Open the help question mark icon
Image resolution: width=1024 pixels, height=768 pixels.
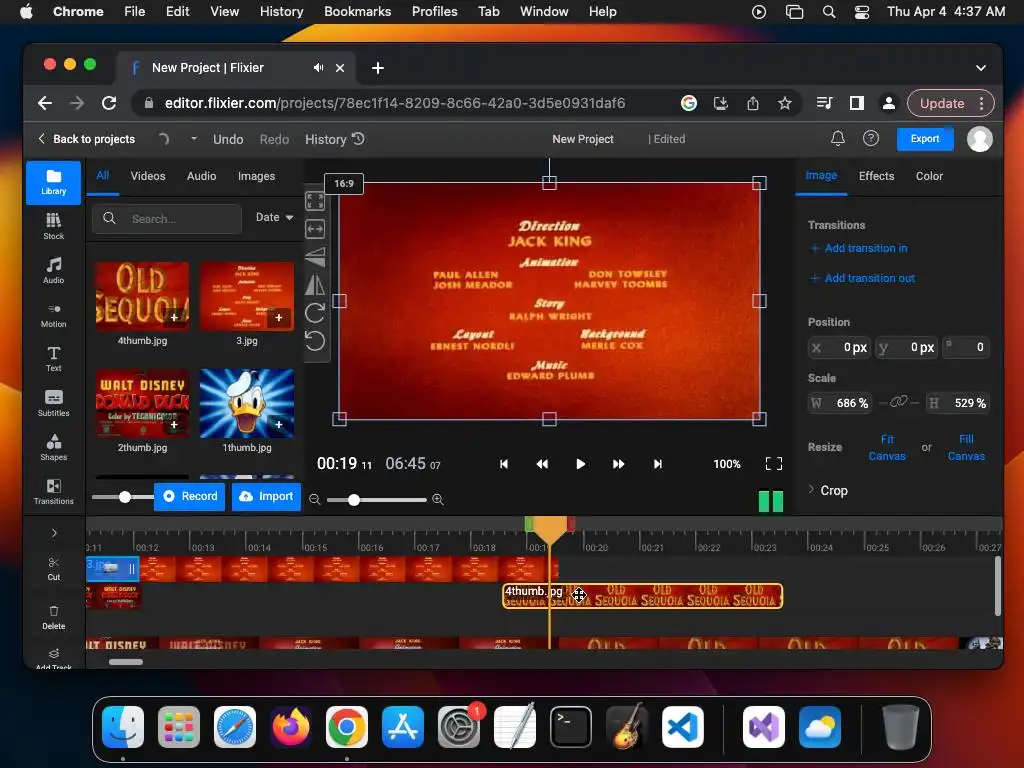tap(871, 138)
